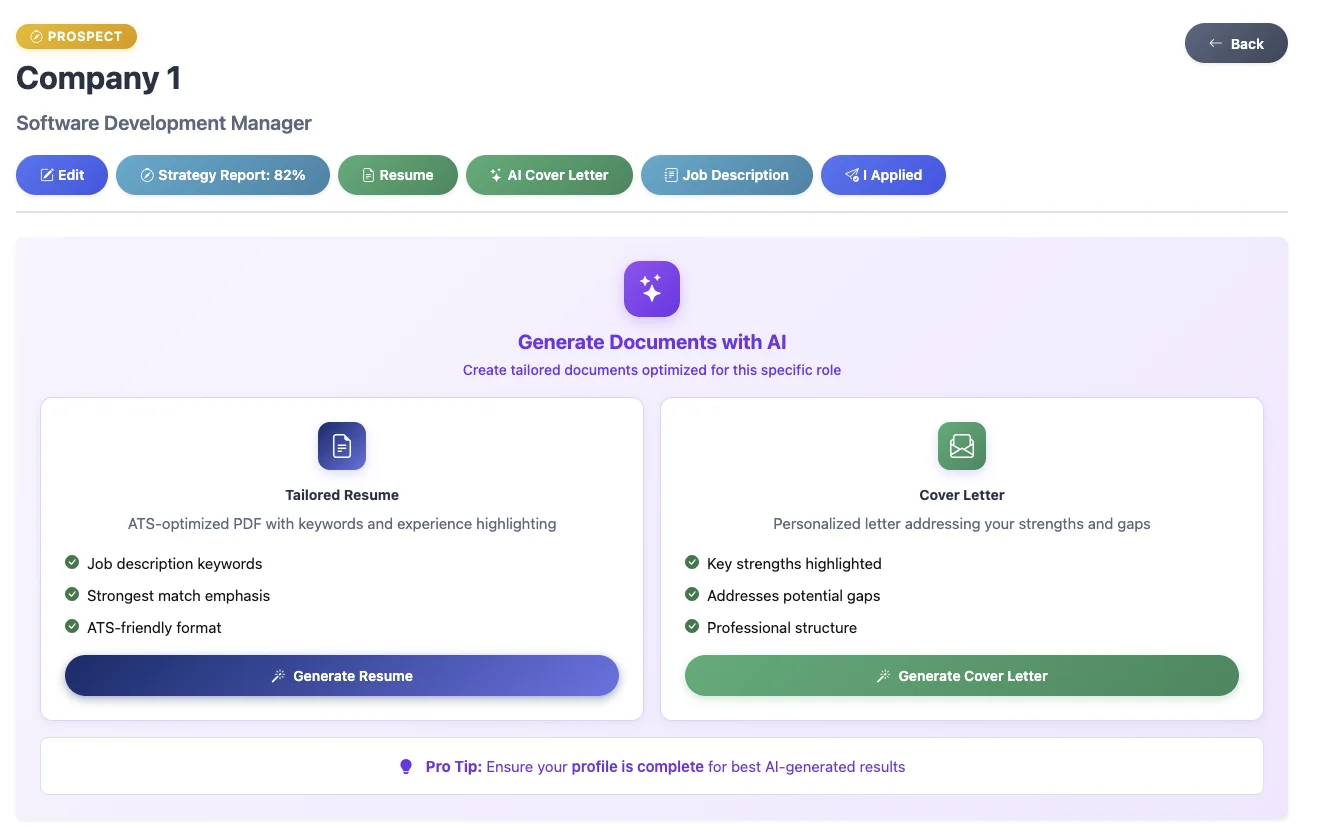Open the Job Description section
1319x828 pixels.
tap(727, 175)
